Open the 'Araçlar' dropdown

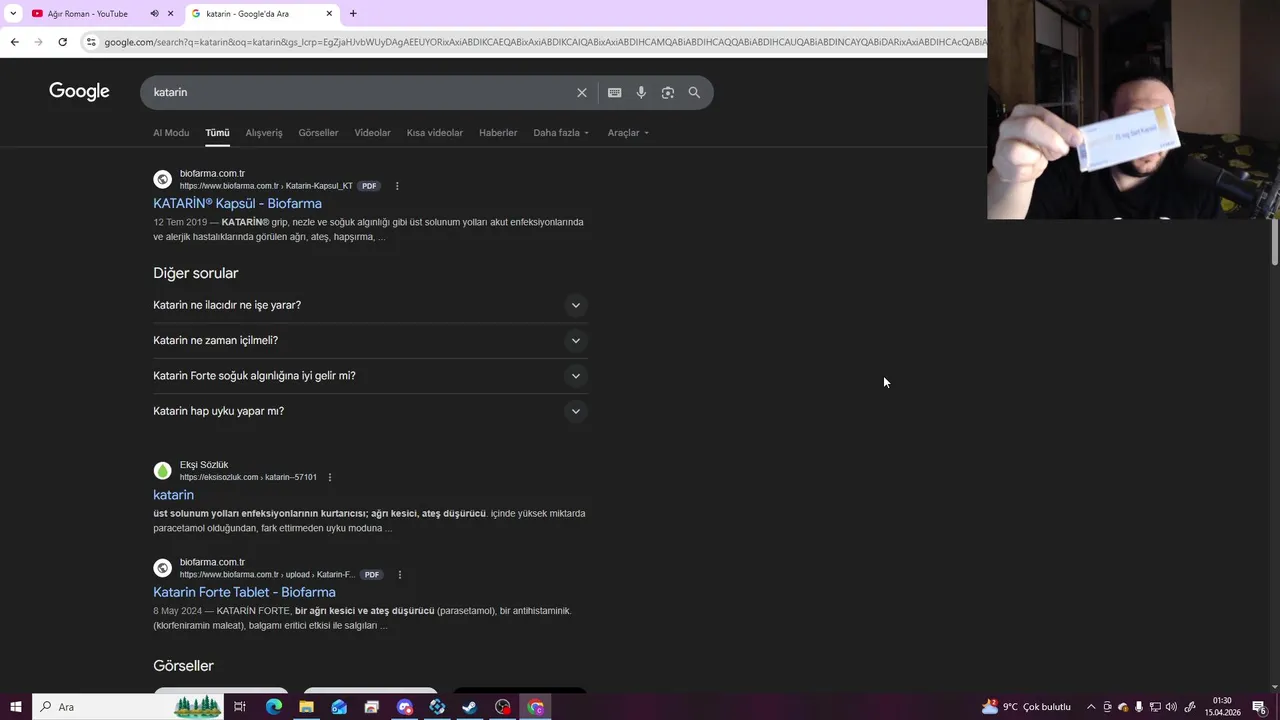point(628,133)
